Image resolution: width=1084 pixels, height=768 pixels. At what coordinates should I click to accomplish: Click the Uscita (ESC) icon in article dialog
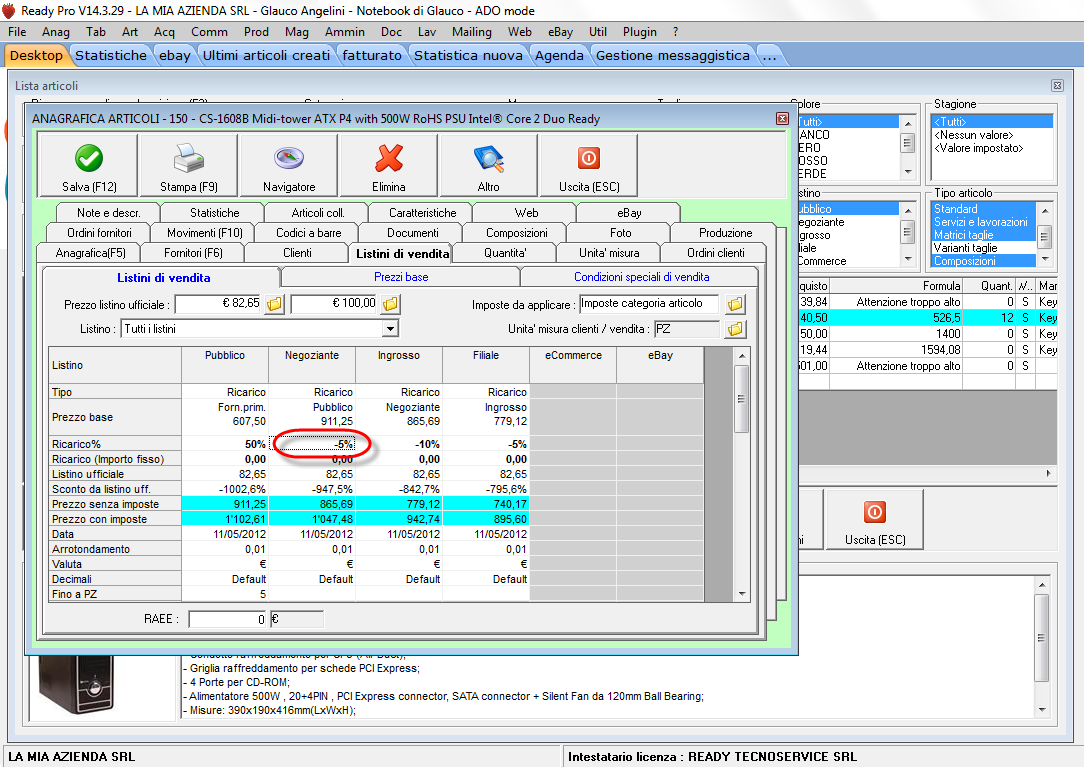(589, 159)
